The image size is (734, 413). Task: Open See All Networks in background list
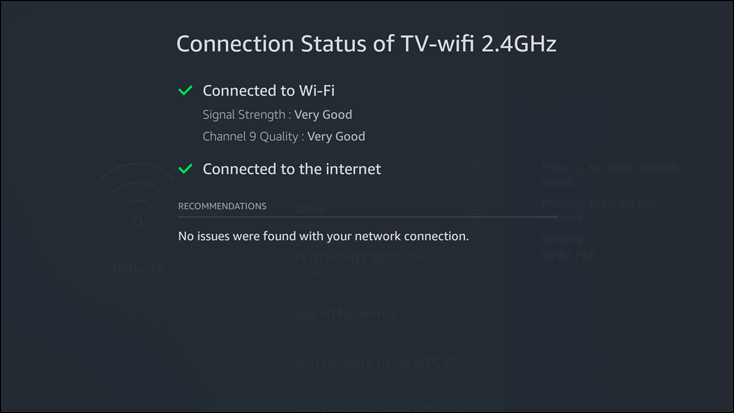point(344,314)
